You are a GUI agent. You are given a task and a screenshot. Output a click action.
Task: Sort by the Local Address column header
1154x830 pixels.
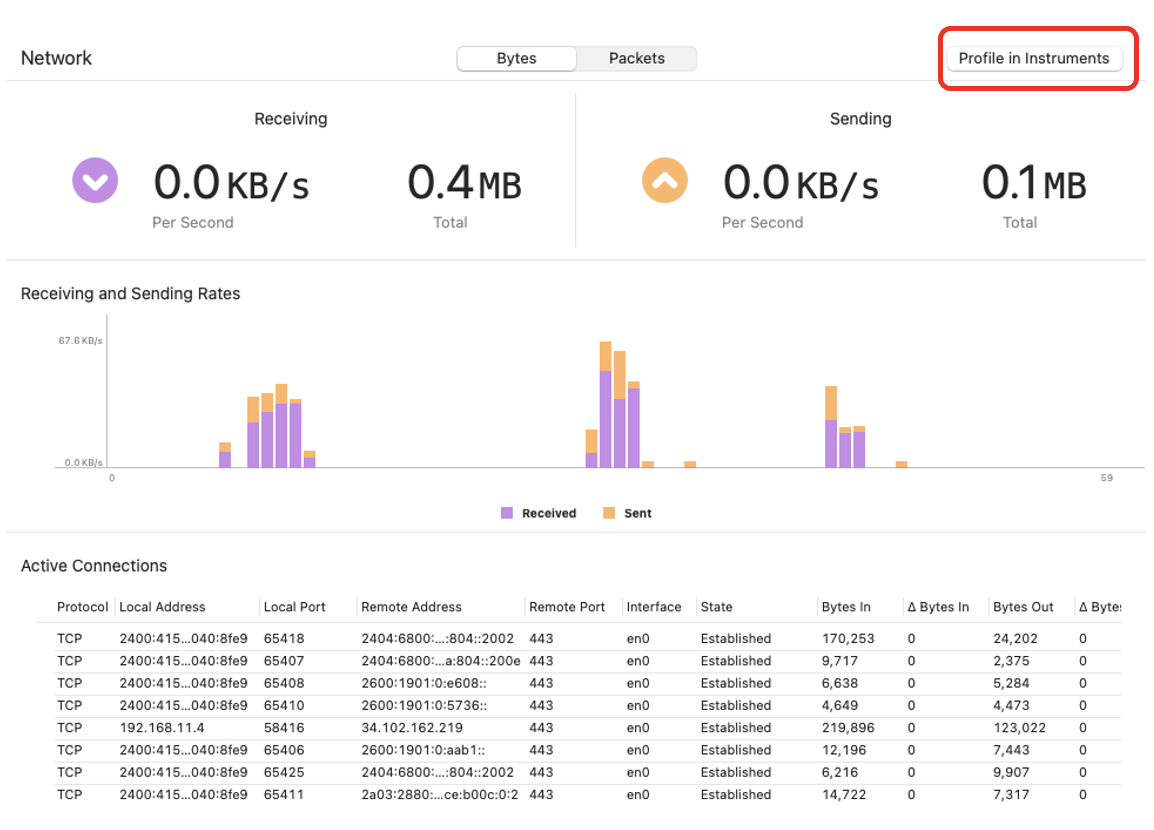point(162,607)
